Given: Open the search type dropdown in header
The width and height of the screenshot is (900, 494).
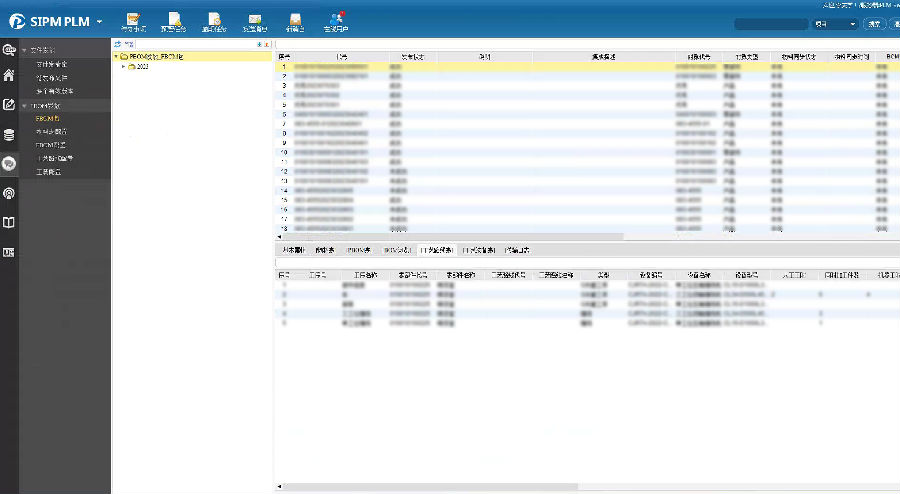Looking at the screenshot, I should (835, 24).
